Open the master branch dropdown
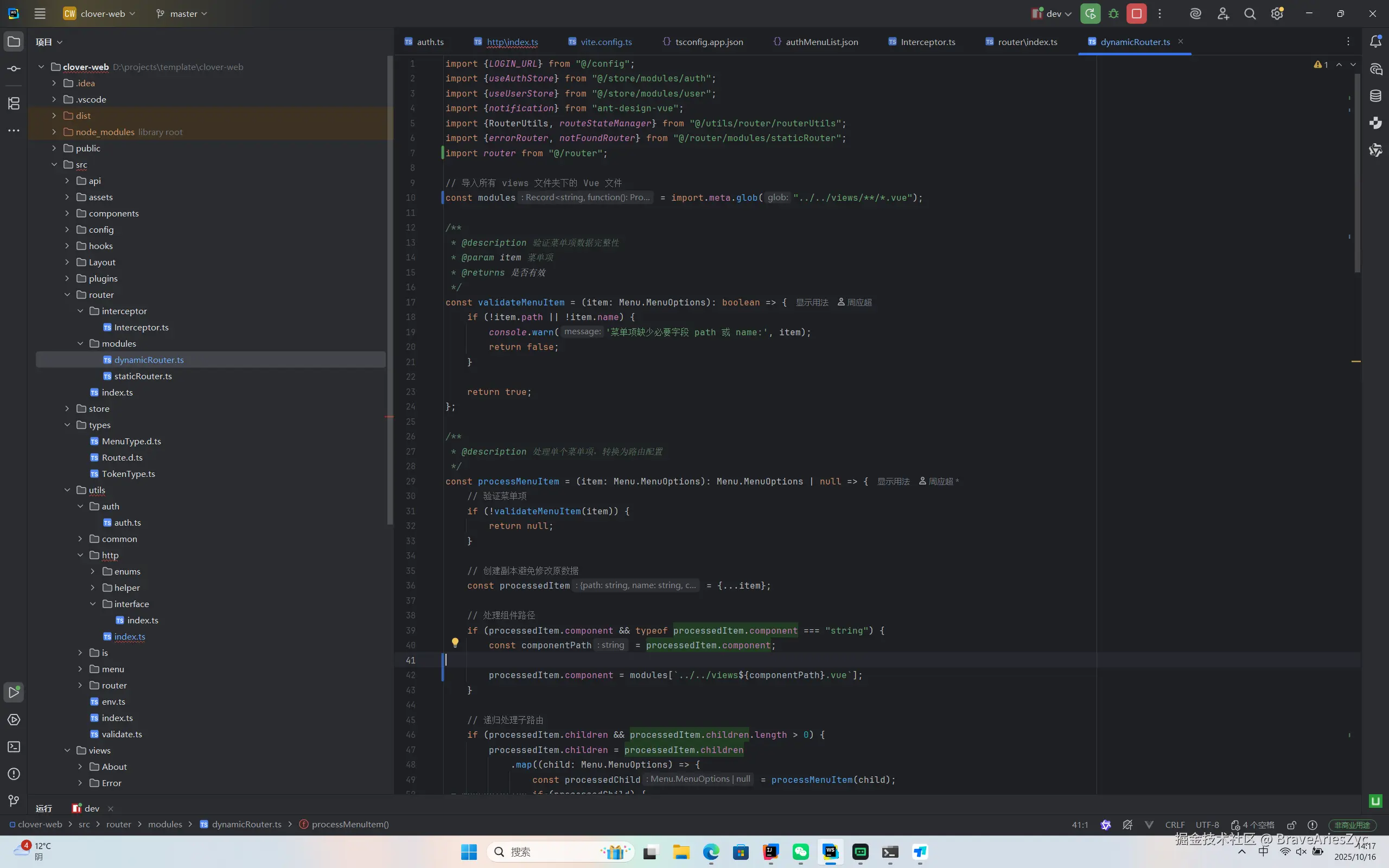The width and height of the screenshot is (1389, 868). point(182,14)
